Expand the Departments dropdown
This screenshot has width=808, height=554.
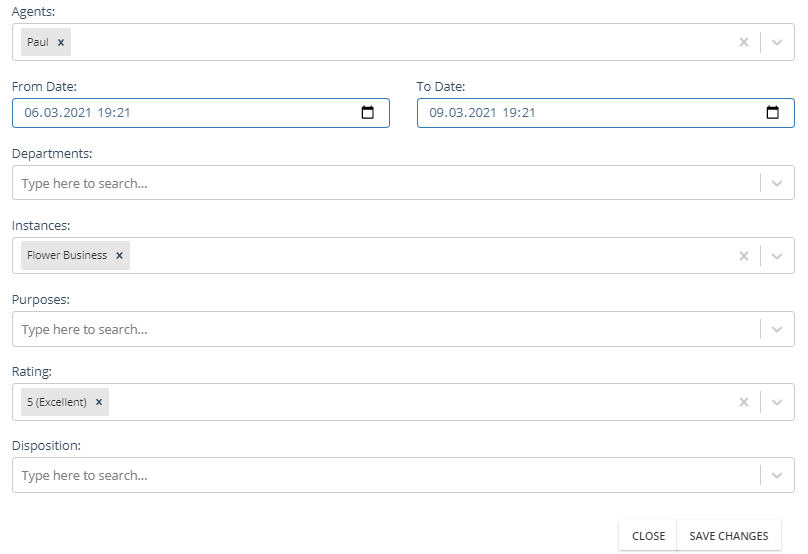[x=777, y=183]
